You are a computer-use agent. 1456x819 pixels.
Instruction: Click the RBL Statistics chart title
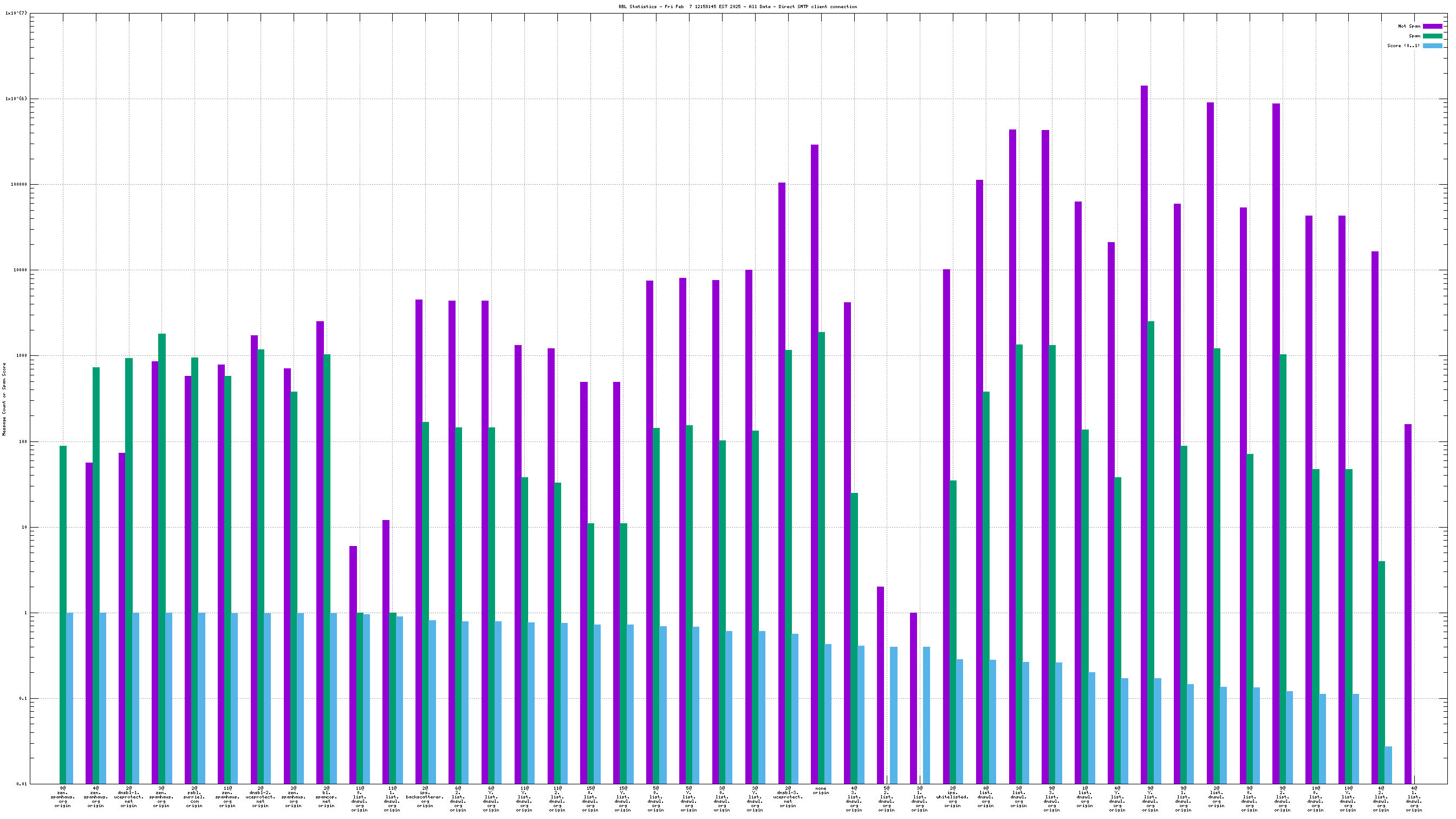pyautogui.click(x=738, y=7)
